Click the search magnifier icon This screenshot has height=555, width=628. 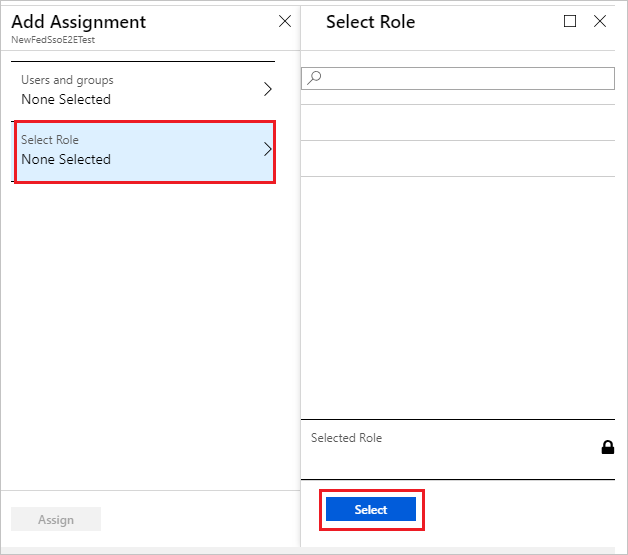314,78
